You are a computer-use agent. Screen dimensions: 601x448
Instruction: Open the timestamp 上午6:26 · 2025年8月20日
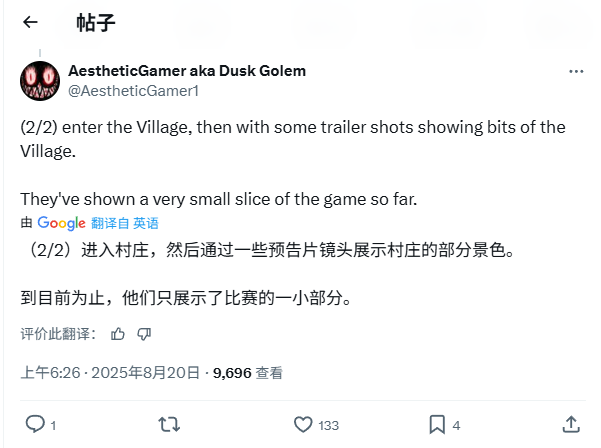click(110, 373)
